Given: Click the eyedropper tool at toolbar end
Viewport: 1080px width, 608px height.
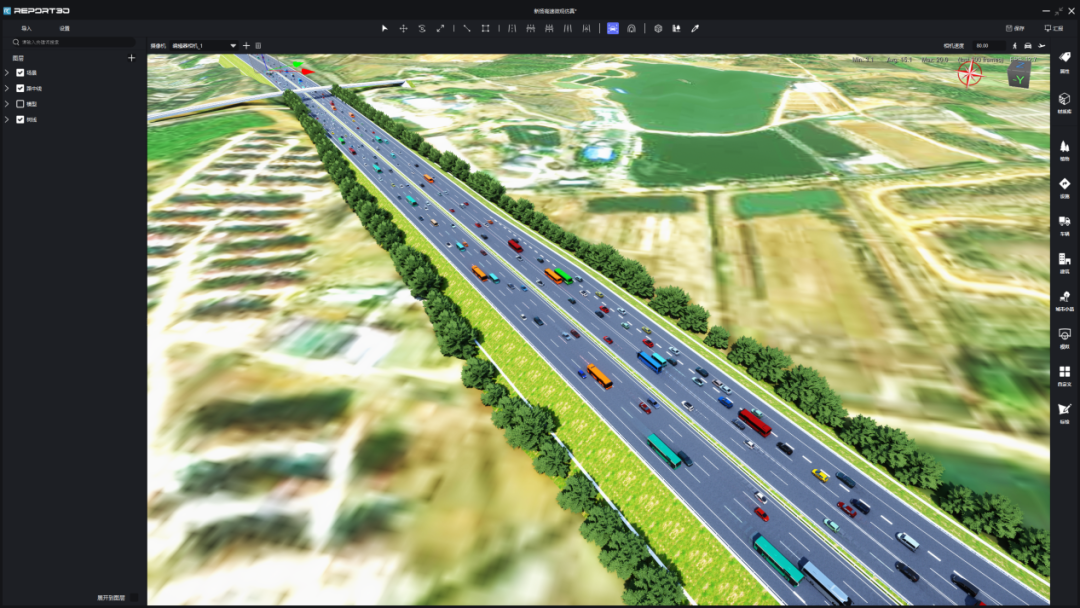Looking at the screenshot, I should tap(694, 29).
